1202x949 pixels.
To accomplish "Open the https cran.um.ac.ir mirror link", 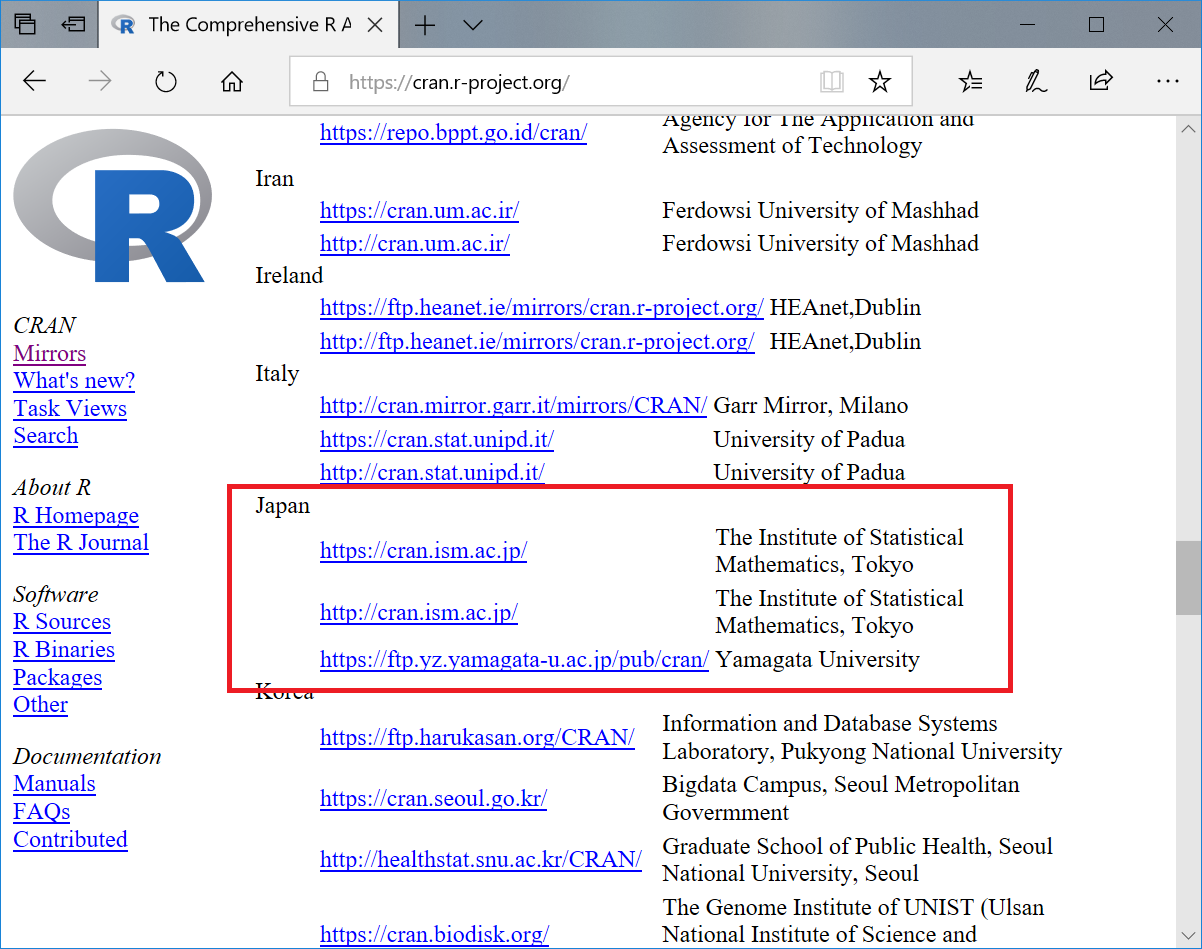I will pyautogui.click(x=420, y=211).
